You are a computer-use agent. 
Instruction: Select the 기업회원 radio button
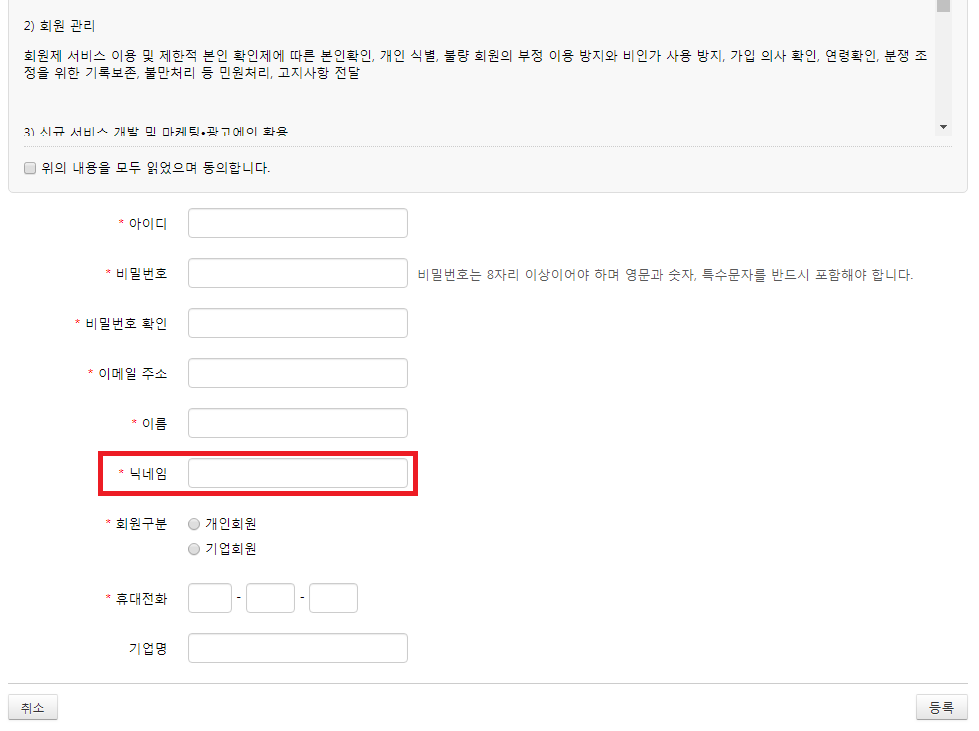194,549
